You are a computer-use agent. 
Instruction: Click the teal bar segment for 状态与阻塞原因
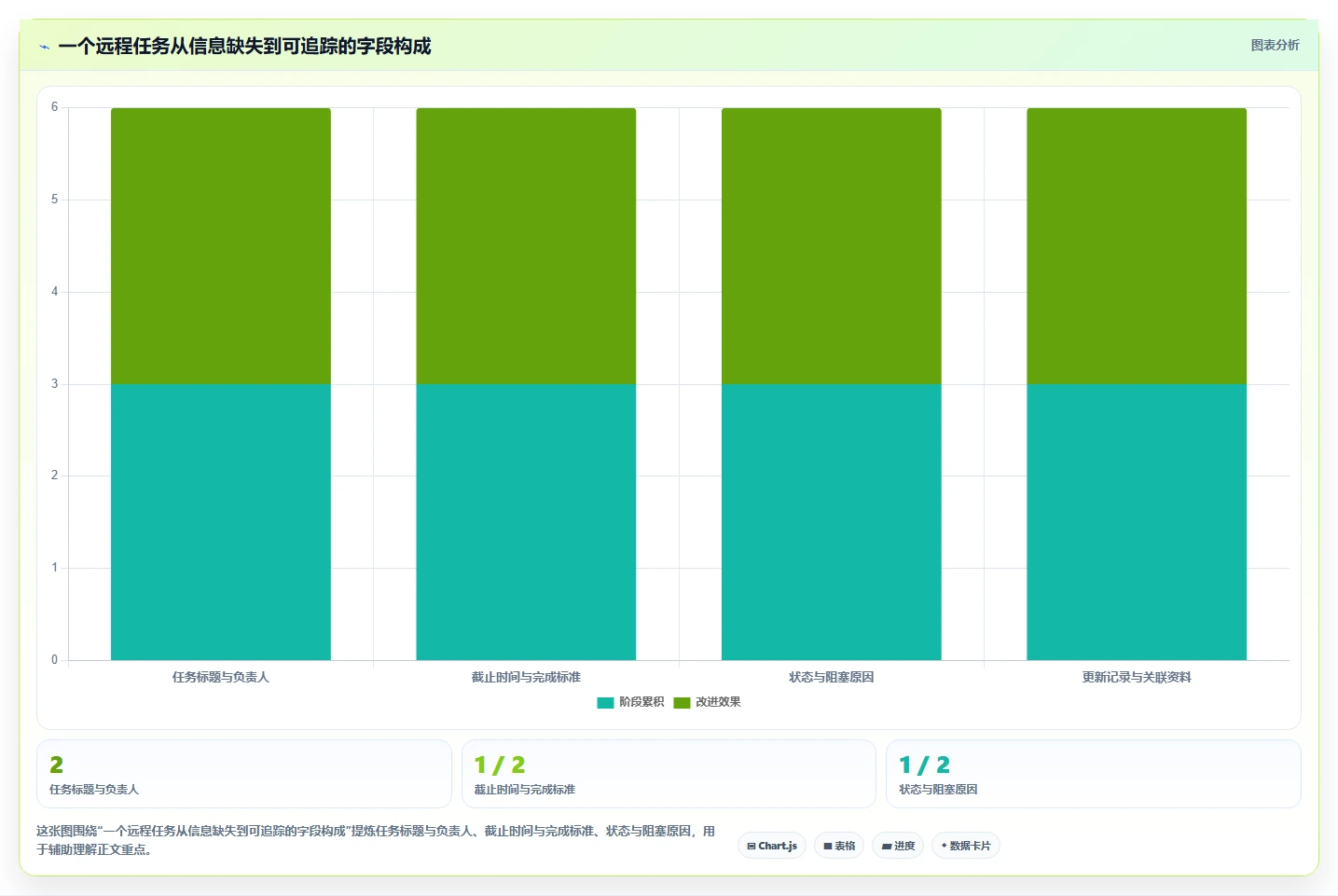coord(832,522)
